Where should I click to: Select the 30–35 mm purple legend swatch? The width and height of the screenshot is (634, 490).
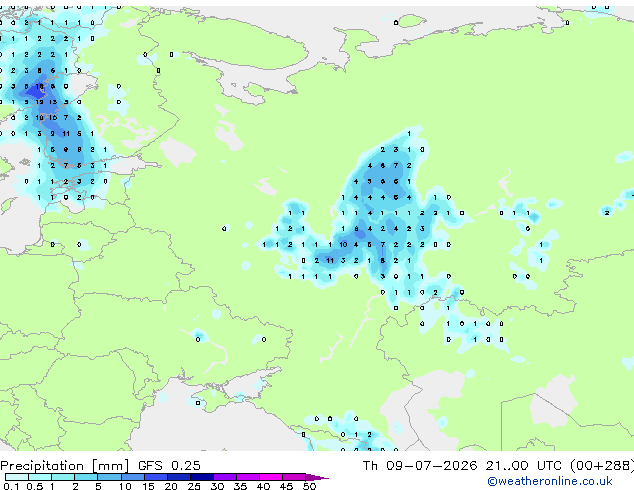(x=224, y=477)
